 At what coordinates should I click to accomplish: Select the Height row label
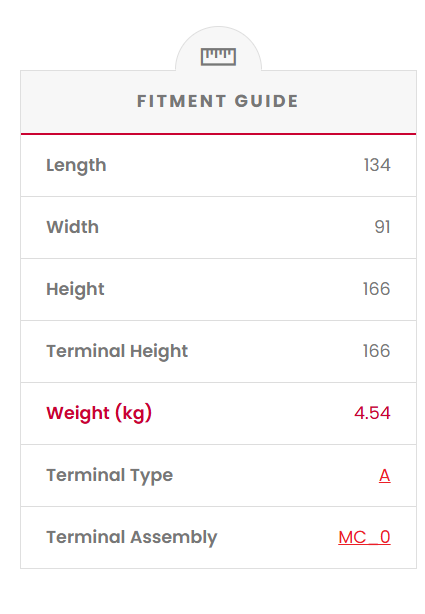75,290
